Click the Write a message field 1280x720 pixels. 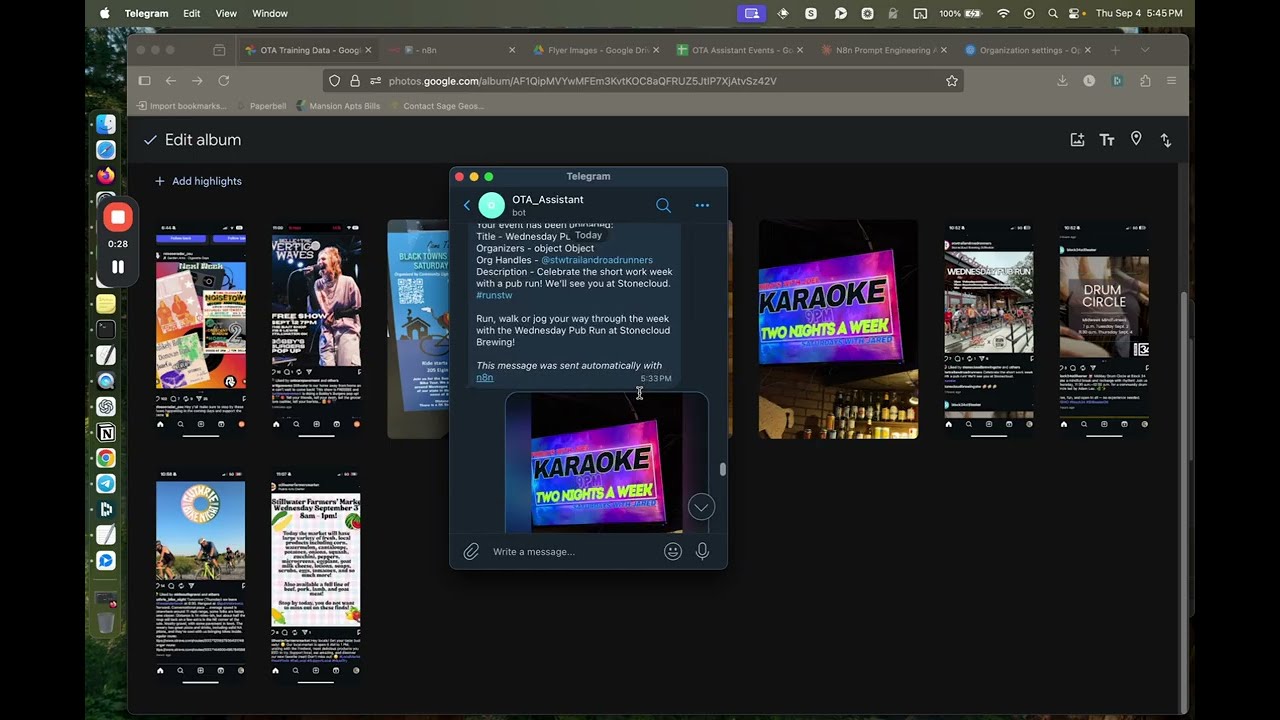(x=575, y=552)
